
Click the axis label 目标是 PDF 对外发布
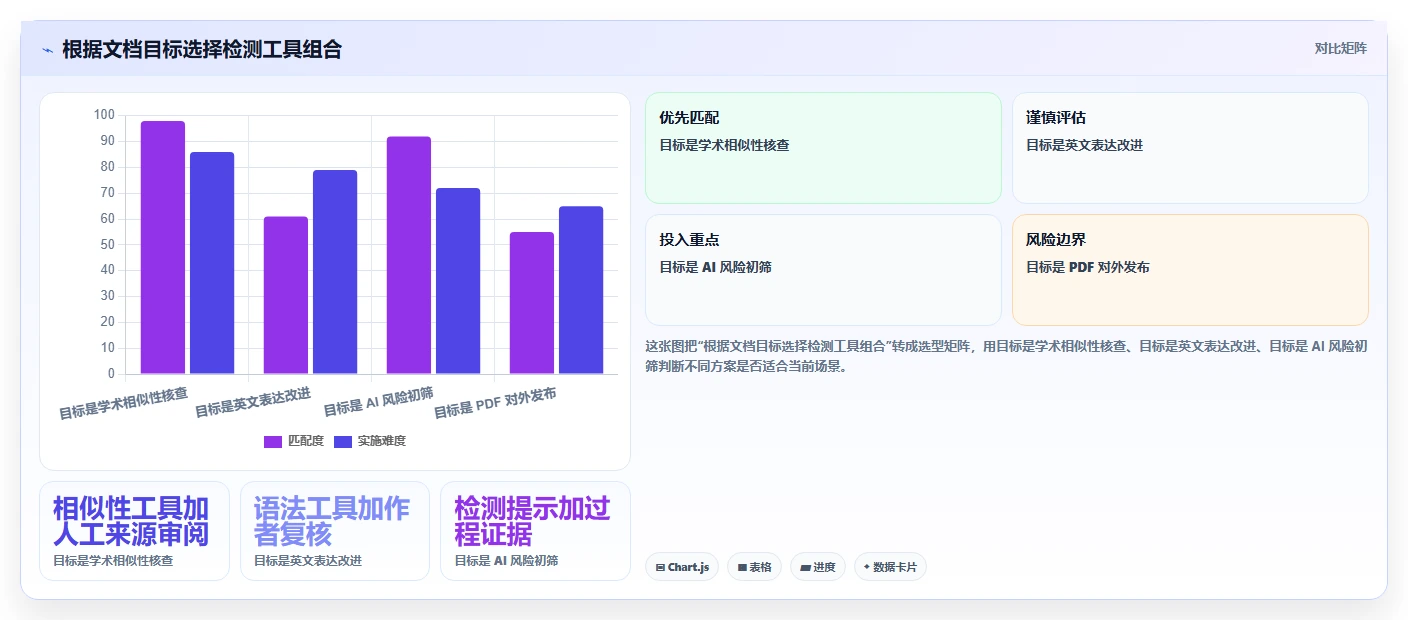(x=495, y=403)
